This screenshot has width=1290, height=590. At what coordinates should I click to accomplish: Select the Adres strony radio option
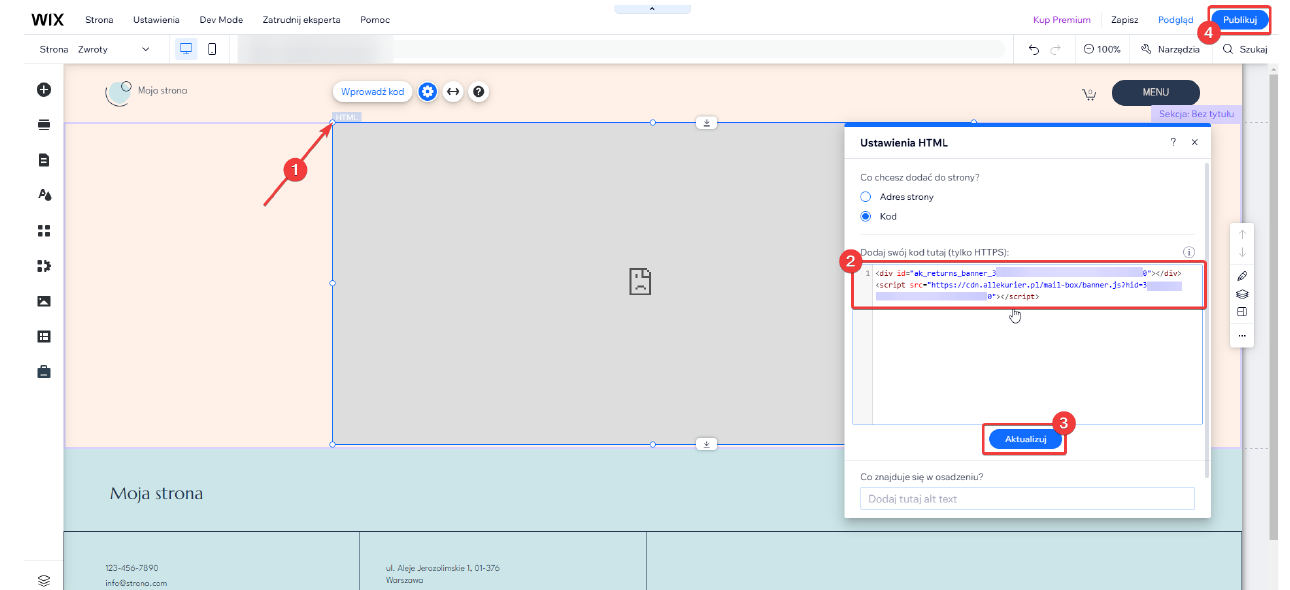[x=866, y=197]
